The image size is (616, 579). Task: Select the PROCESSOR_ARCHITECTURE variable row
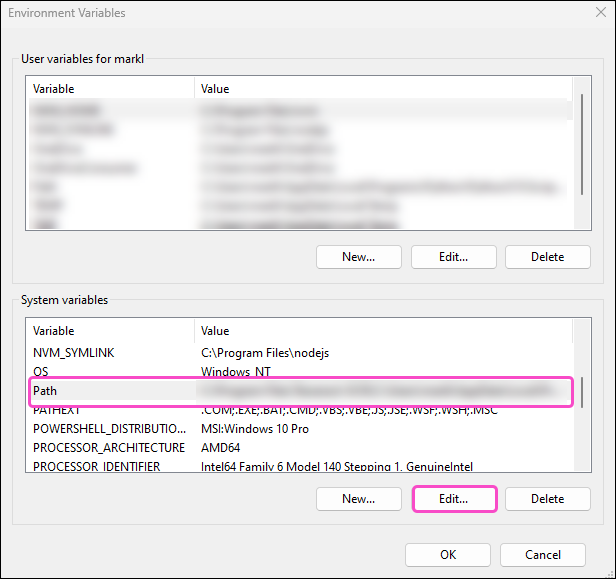[301, 447]
